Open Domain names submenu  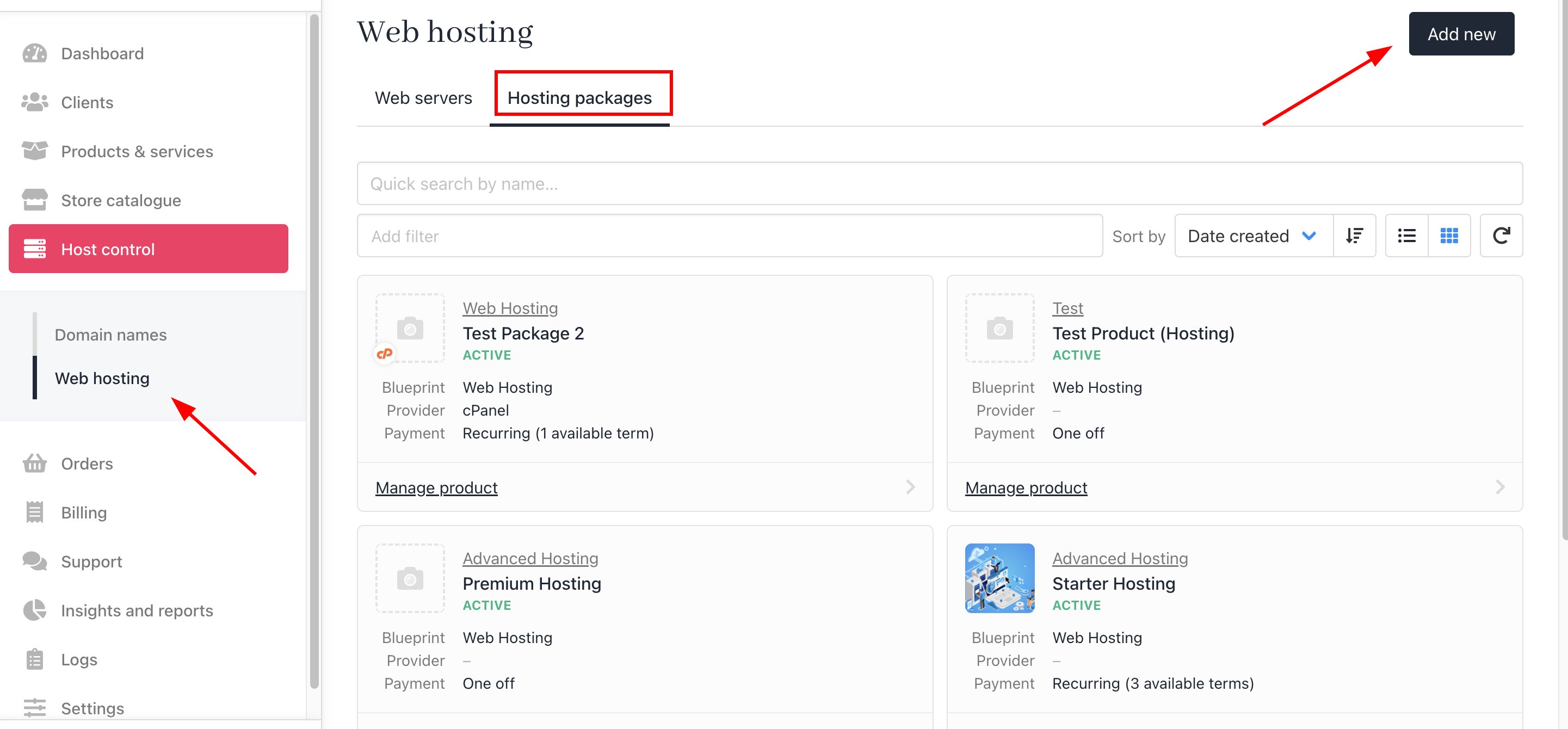[x=111, y=335]
